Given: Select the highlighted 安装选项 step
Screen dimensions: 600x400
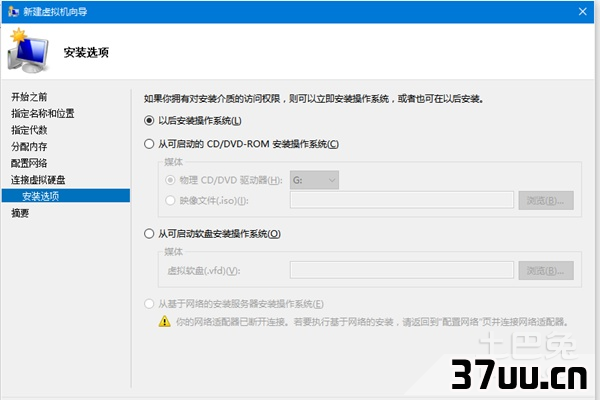Looking at the screenshot, I should pyautogui.click(x=66, y=196).
